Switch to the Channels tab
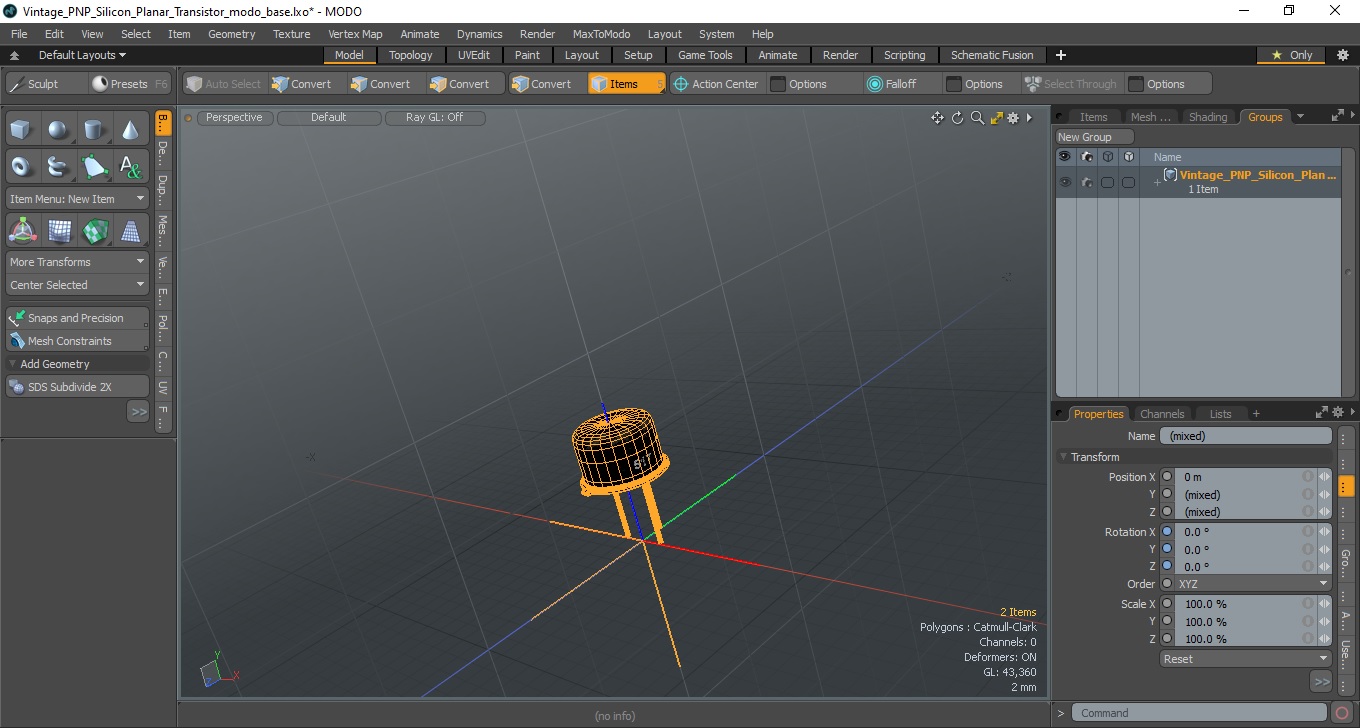Screen dimensions: 1360x728 coord(1162,414)
